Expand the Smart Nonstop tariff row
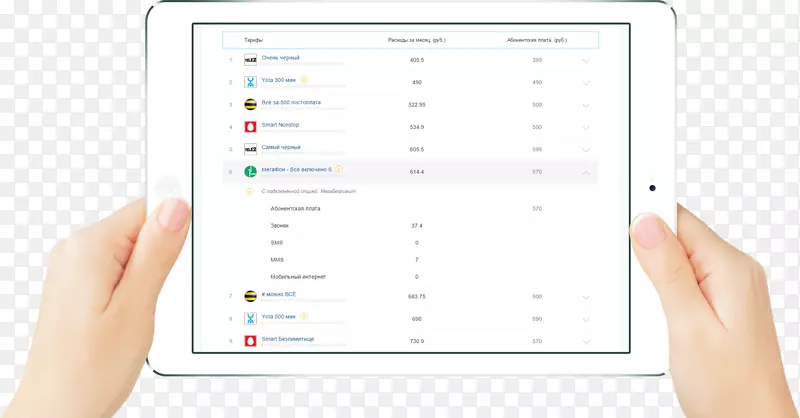This screenshot has width=800, height=418. [x=586, y=128]
